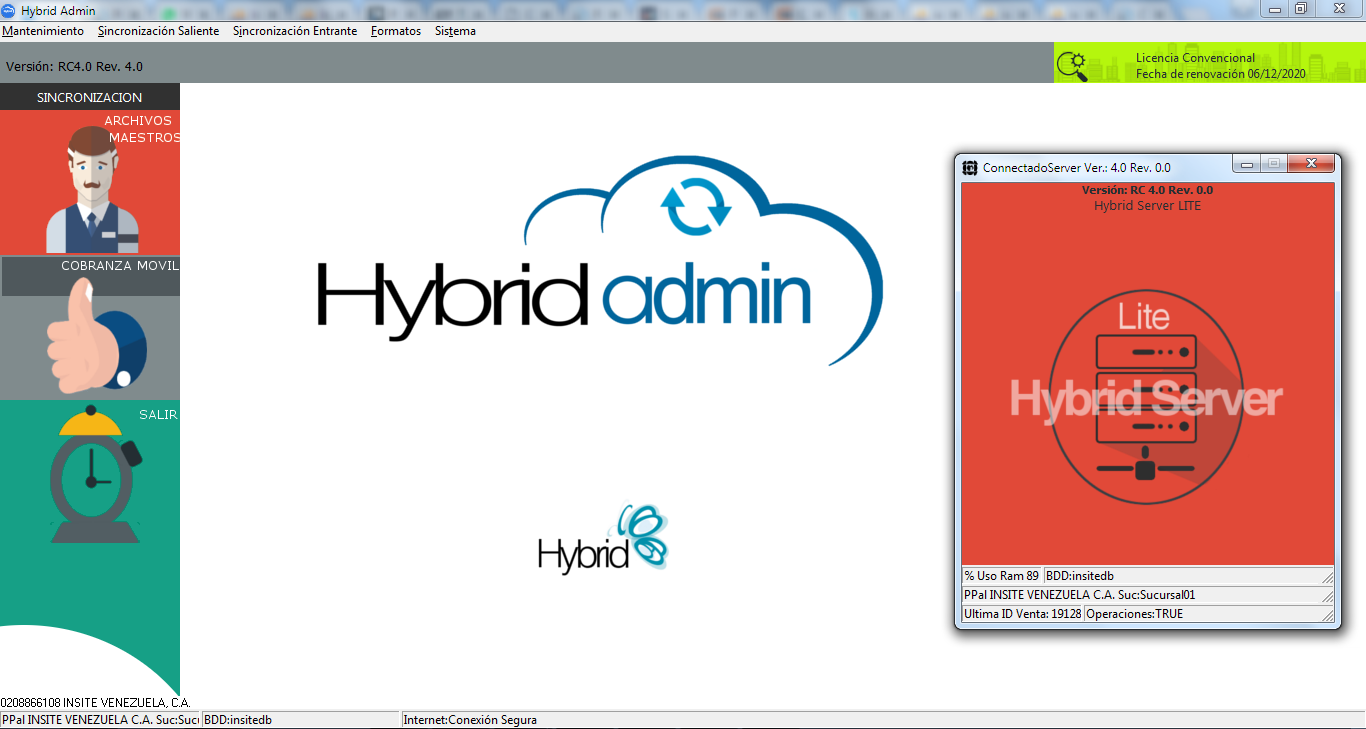Select the SINCRONIZACION header in sidebar
The height and width of the screenshot is (729, 1366).
(x=90, y=97)
